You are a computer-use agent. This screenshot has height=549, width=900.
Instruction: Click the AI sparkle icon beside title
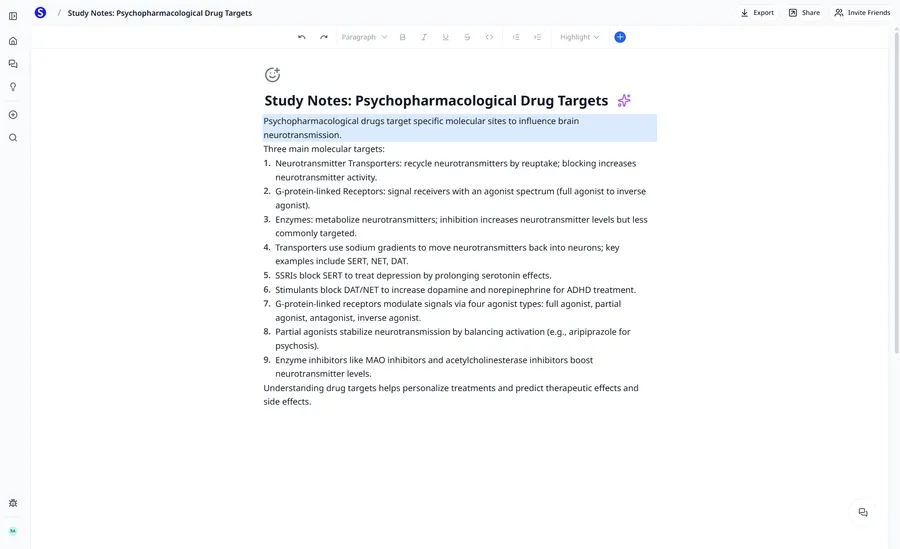624,100
